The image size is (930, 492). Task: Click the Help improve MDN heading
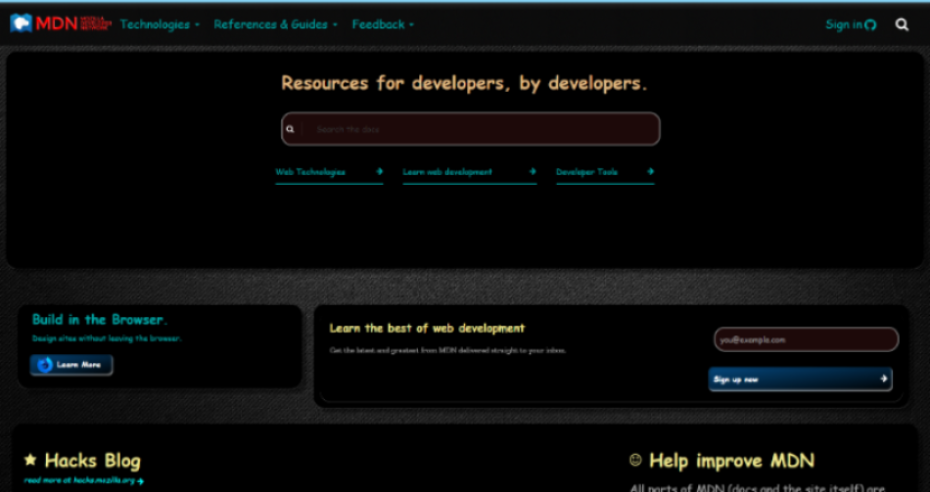pyautogui.click(x=732, y=461)
